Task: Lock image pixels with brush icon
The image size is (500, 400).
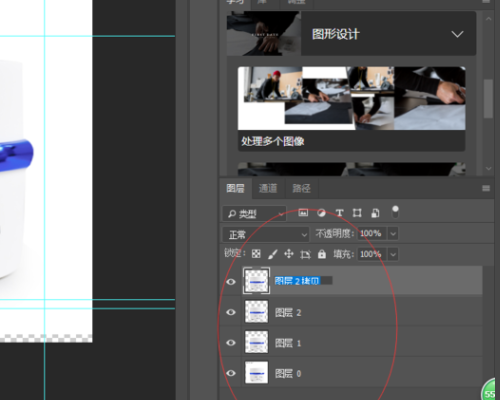Action: (272, 254)
